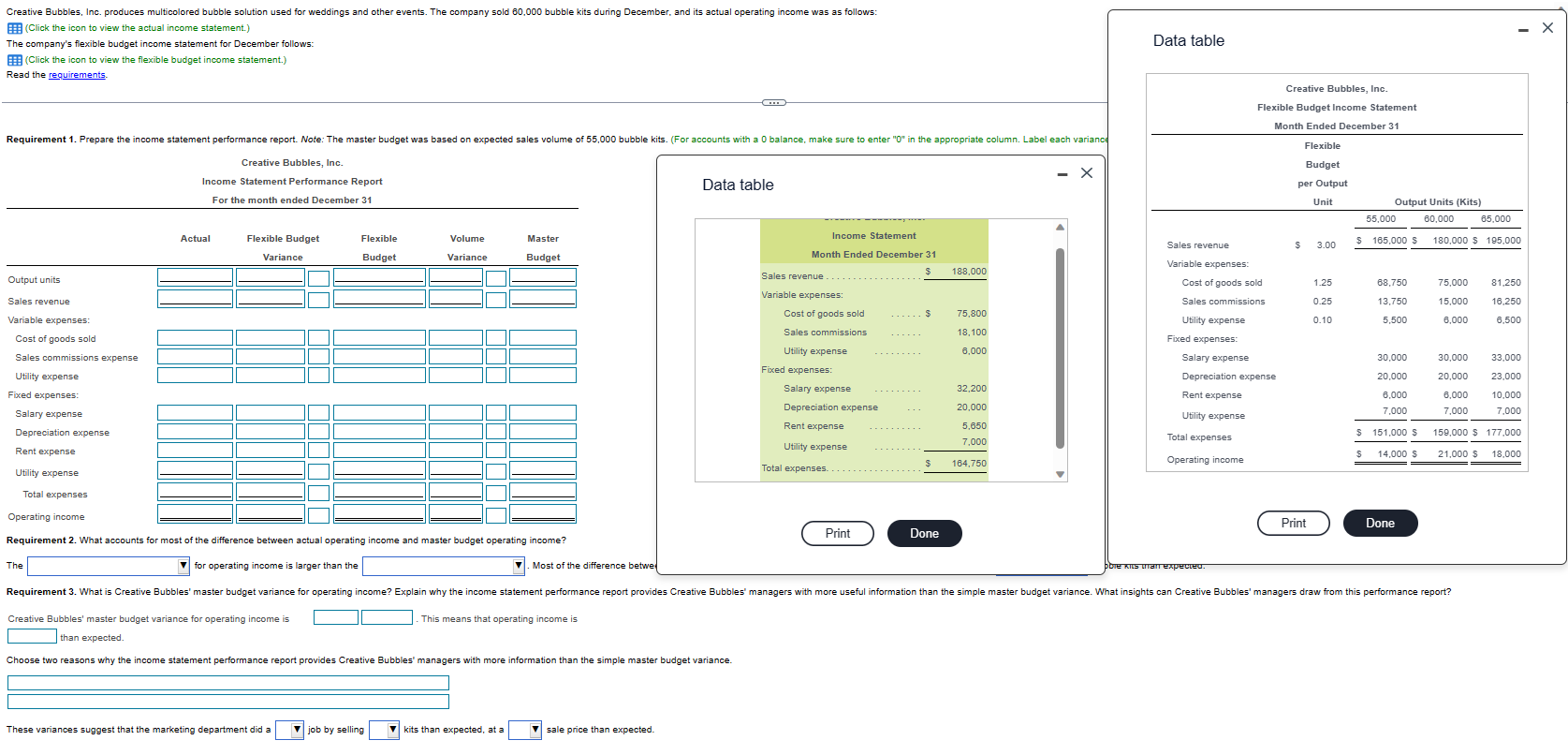Open the first dropdown after 'The' in Requirement 2
Viewport: 1568px width, 755px height.
click(x=109, y=566)
